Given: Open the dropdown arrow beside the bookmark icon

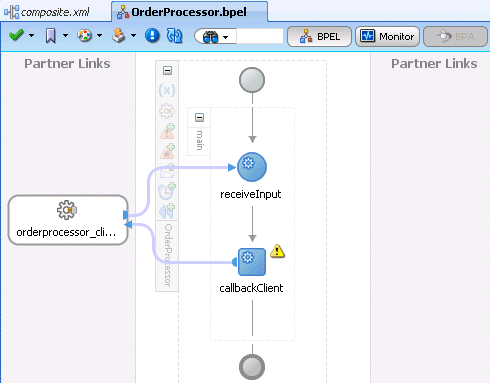Looking at the screenshot, I should click(65, 35).
